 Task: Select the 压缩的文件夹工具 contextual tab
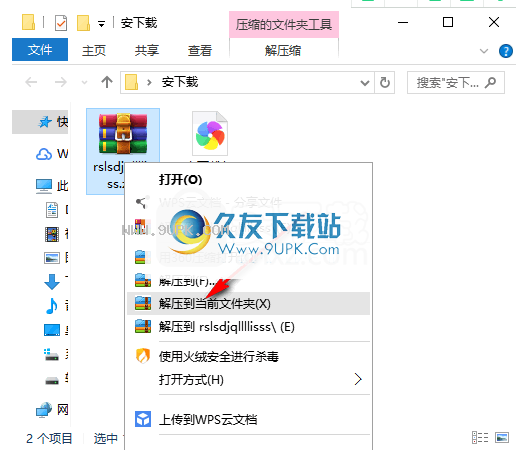284,24
